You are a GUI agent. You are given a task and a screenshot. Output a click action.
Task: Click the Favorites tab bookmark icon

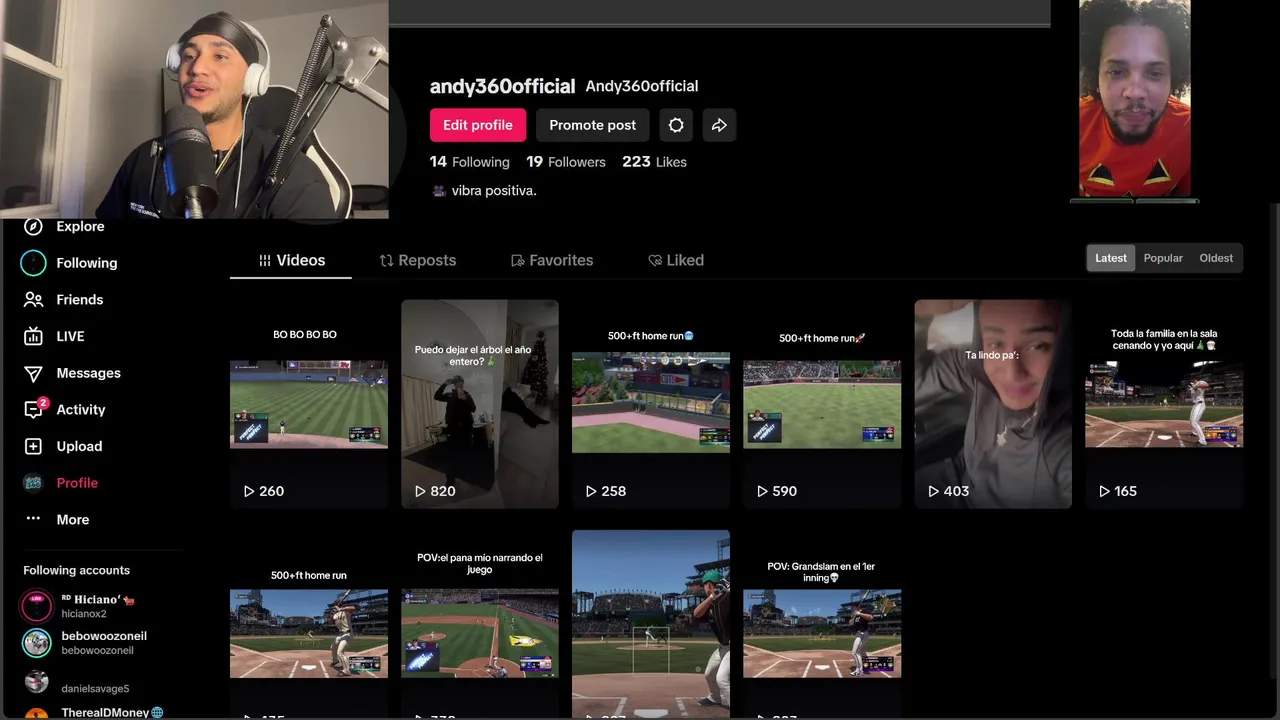pyautogui.click(x=517, y=260)
